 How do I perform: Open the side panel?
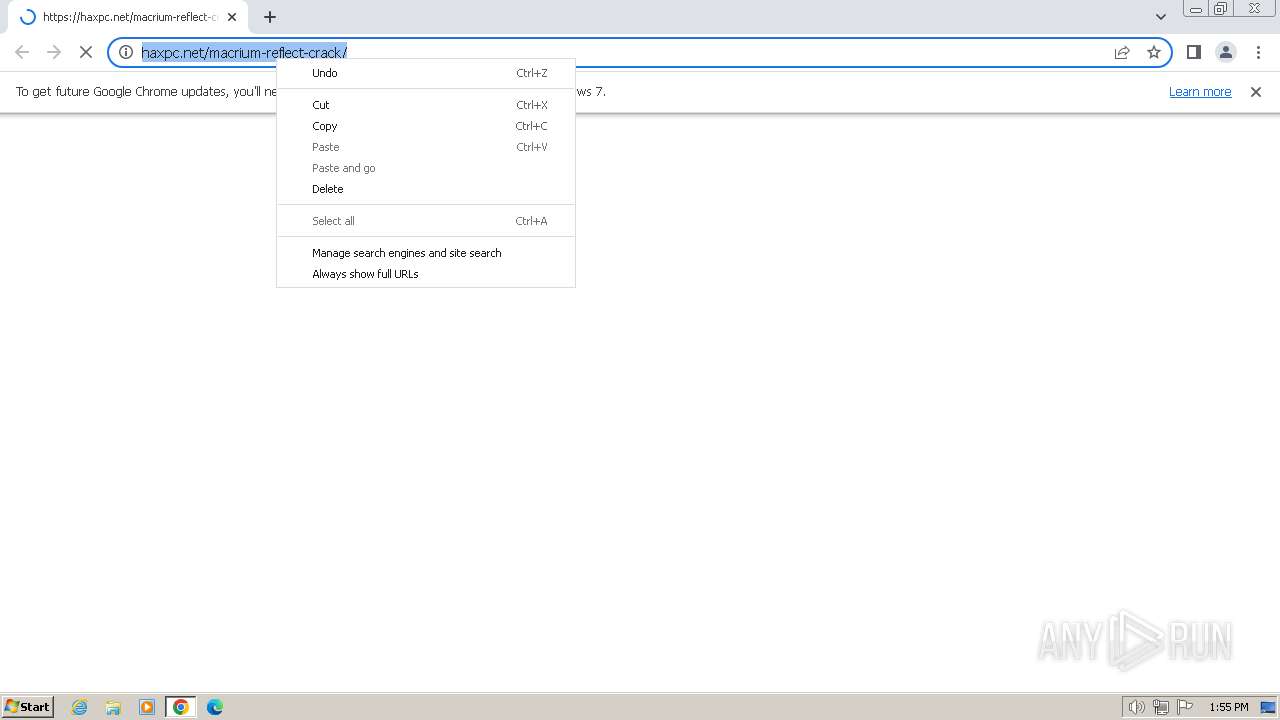(x=1194, y=52)
